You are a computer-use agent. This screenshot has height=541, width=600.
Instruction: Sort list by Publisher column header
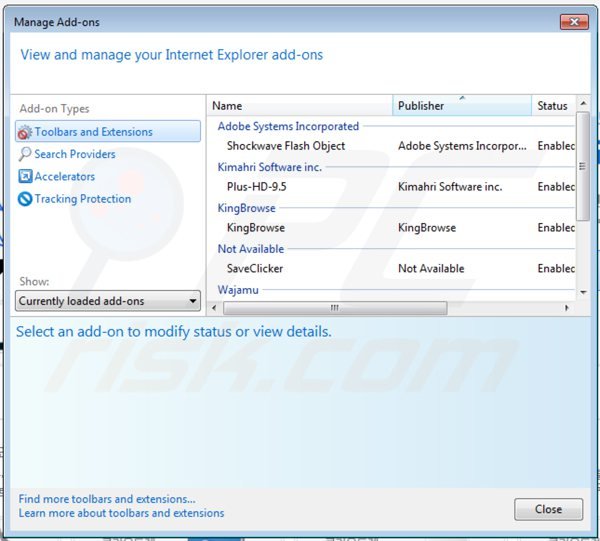click(462, 106)
